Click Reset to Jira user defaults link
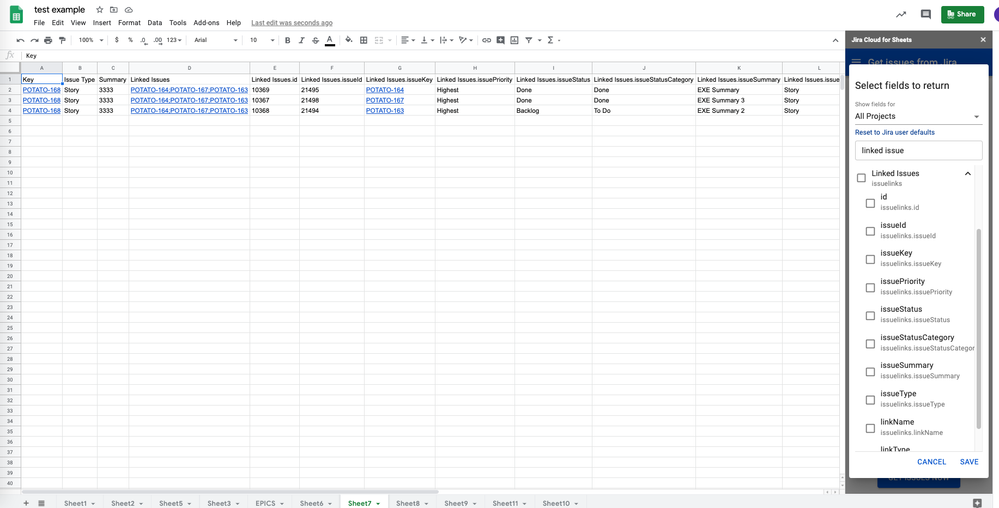Viewport: 999px width, 508px height. pyautogui.click(x=895, y=132)
